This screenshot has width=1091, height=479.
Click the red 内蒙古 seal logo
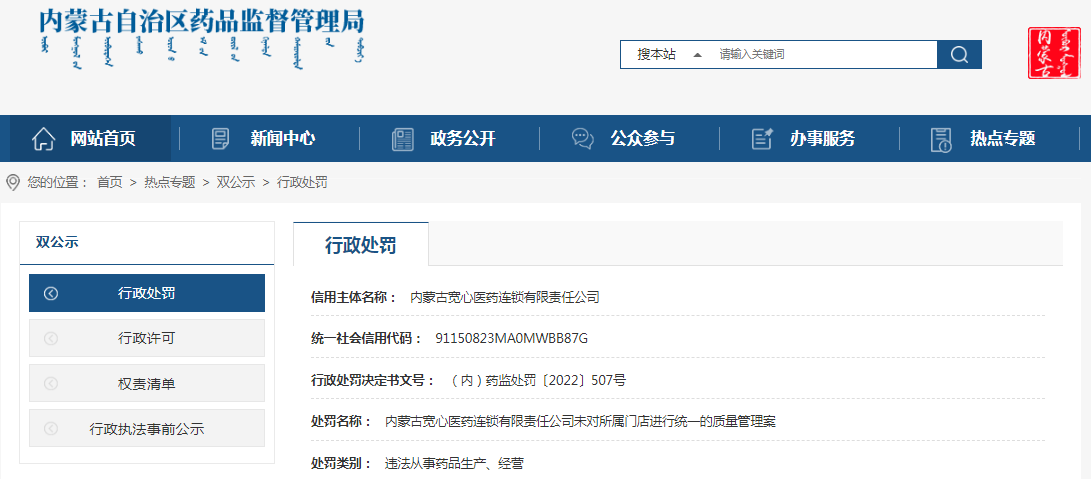[x=1054, y=53]
